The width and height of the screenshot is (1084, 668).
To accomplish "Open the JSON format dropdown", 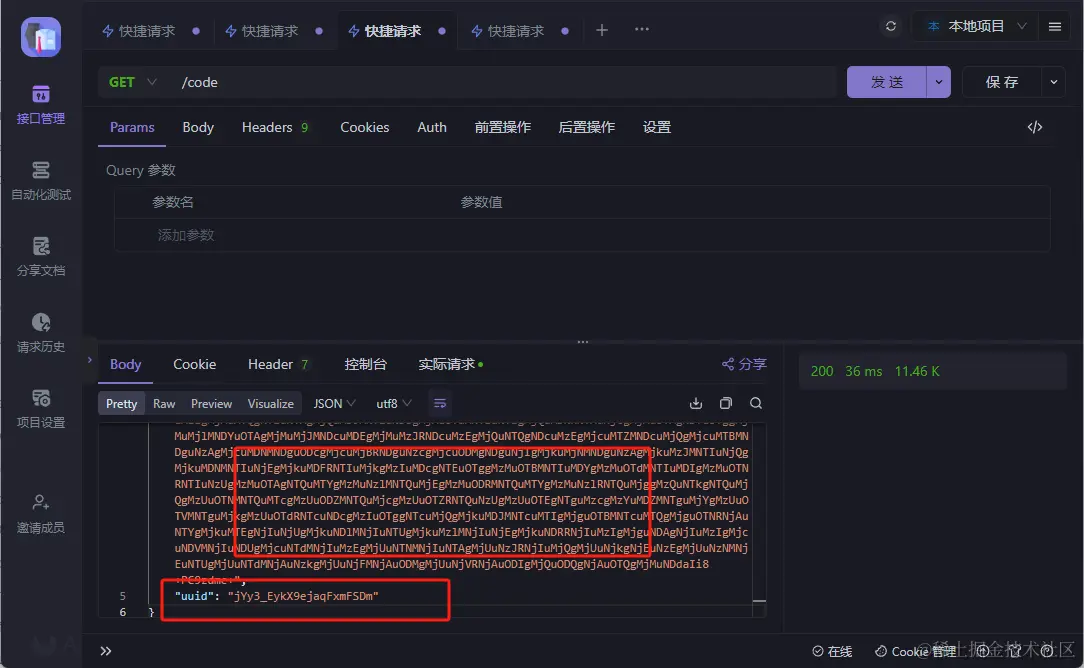I will (335, 404).
